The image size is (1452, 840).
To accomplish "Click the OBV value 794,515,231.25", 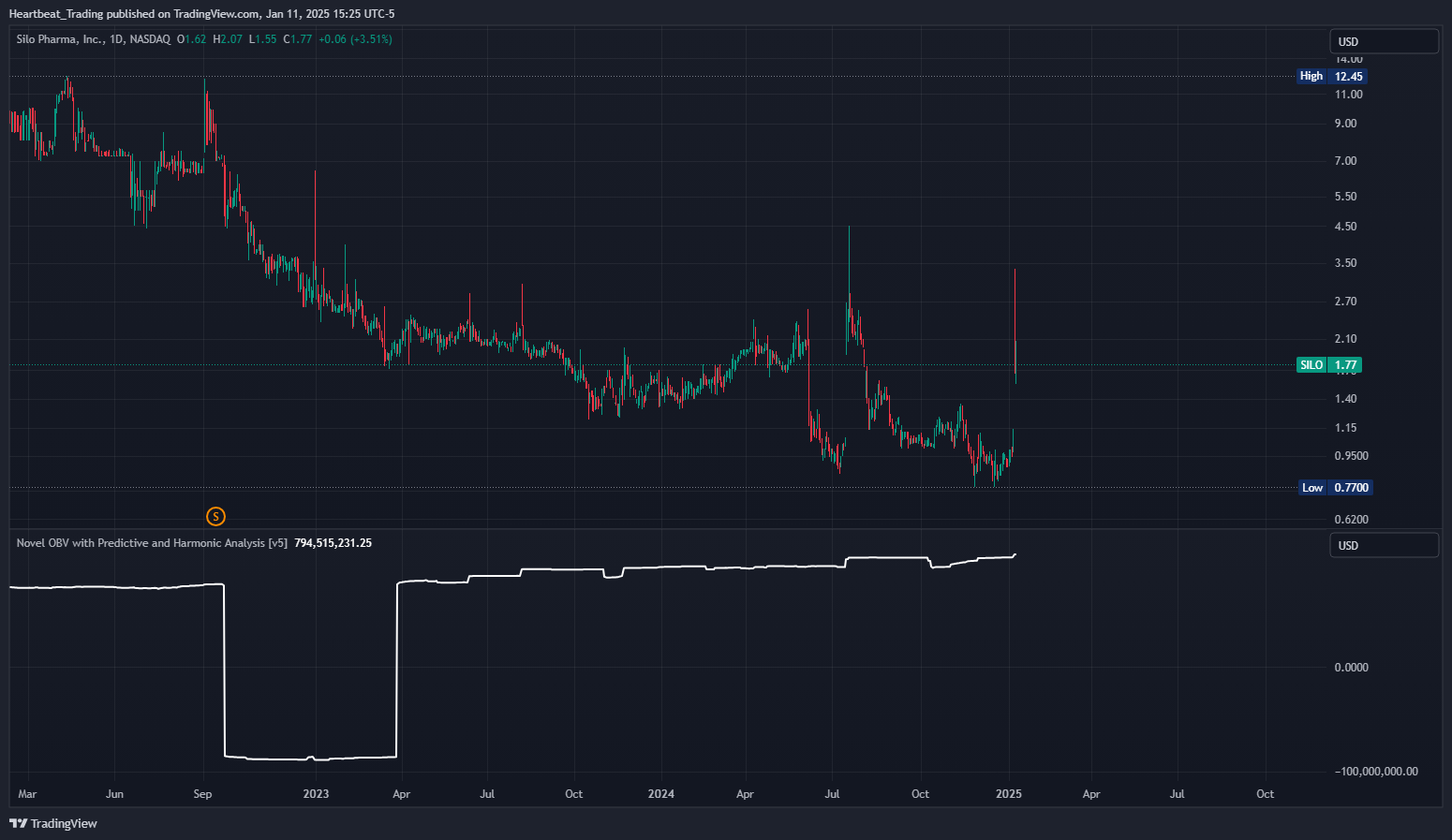I will (x=333, y=543).
